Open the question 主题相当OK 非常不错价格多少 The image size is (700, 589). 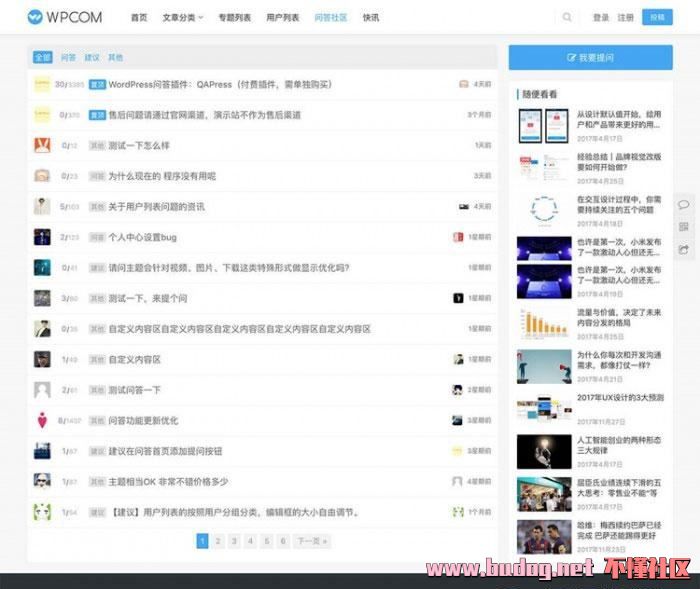click(168, 481)
